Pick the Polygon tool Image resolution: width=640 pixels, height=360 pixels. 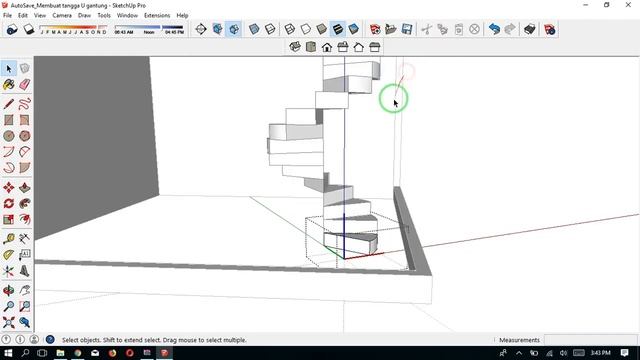pyautogui.click(x=24, y=136)
